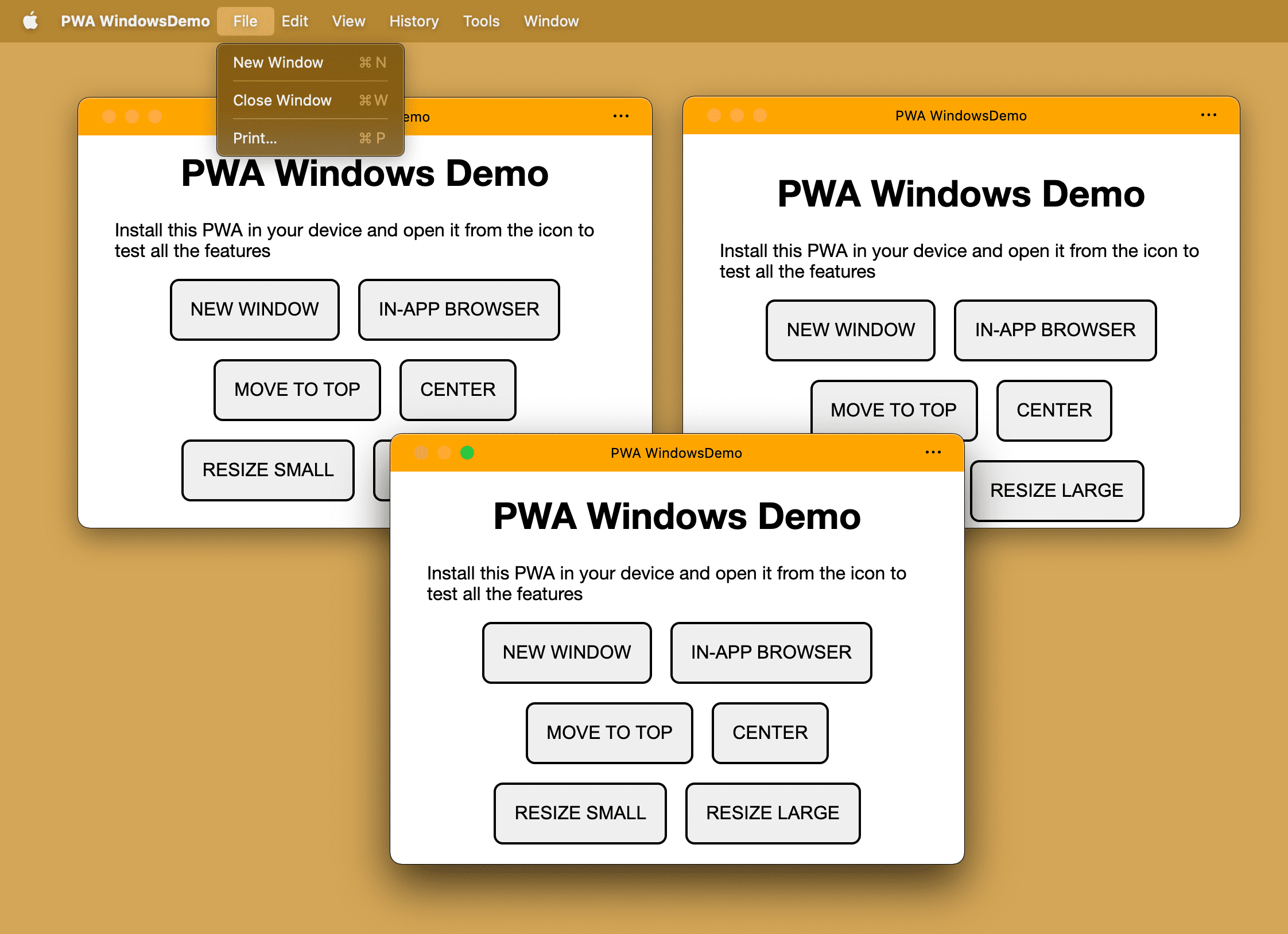Screen dimensions: 1288x934
Task: Click the three-dot menu on foreground window
Action: 934,453
